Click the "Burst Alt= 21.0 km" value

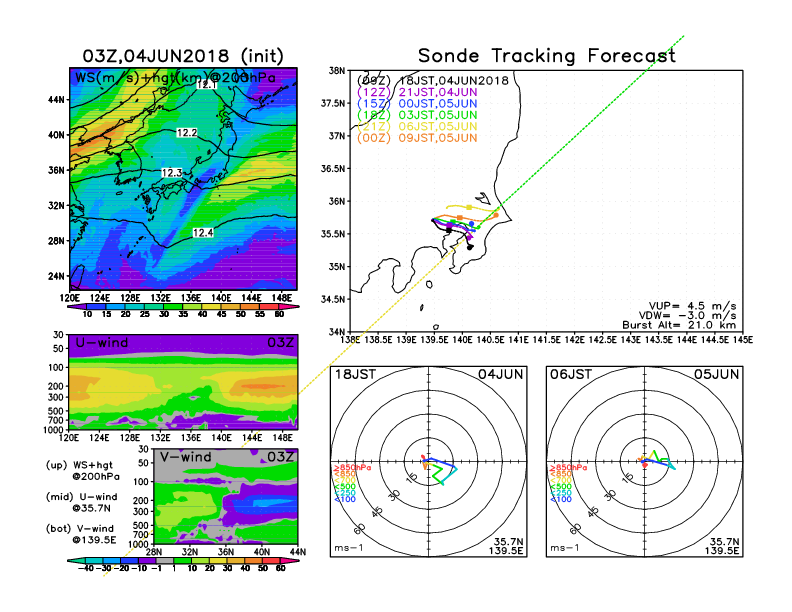pos(679,325)
